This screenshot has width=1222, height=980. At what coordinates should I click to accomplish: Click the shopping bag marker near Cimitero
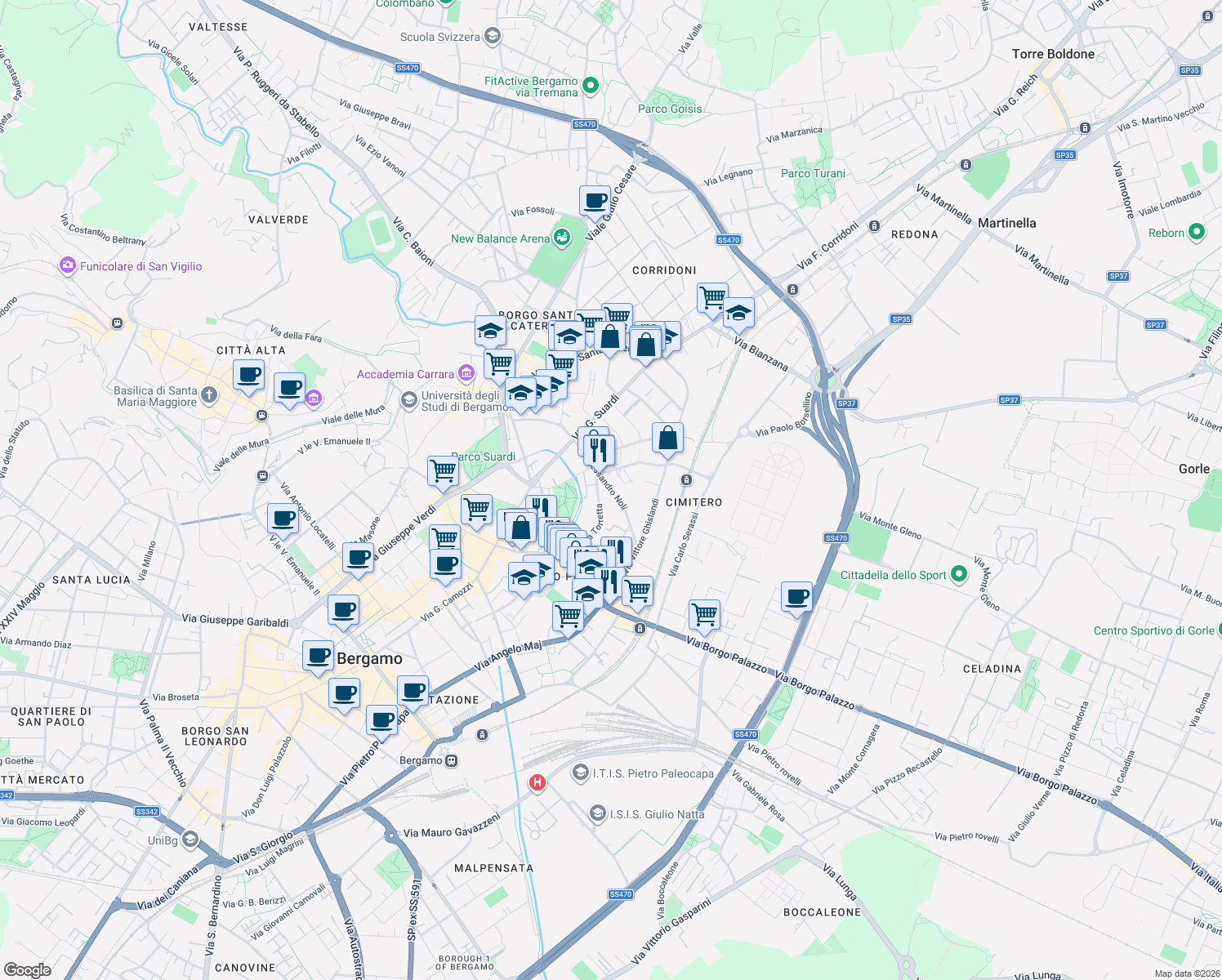(x=667, y=439)
